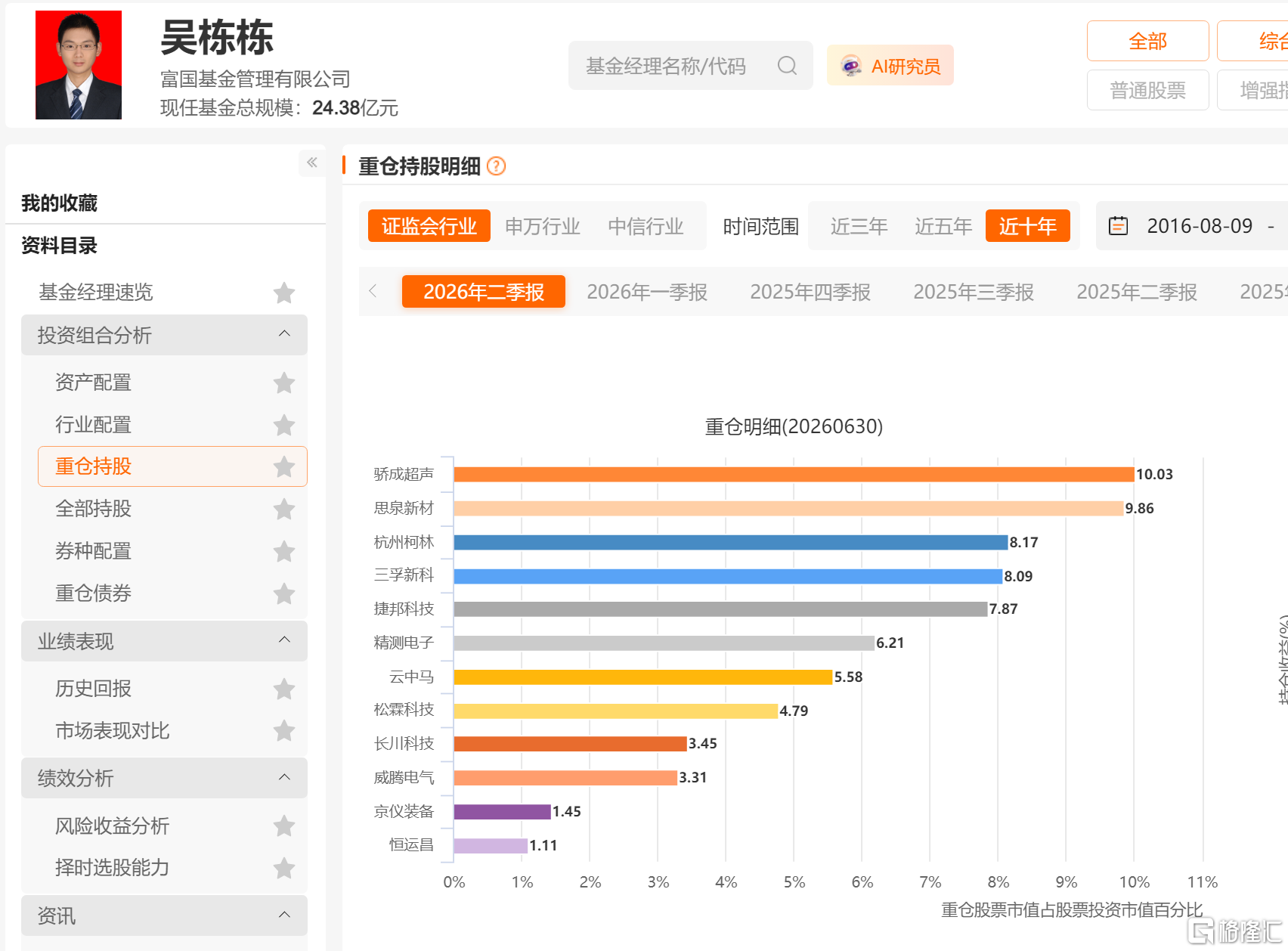Click the 恒运昌 chart label
Image resolution: width=1288 pixels, height=951 pixels.
(411, 845)
